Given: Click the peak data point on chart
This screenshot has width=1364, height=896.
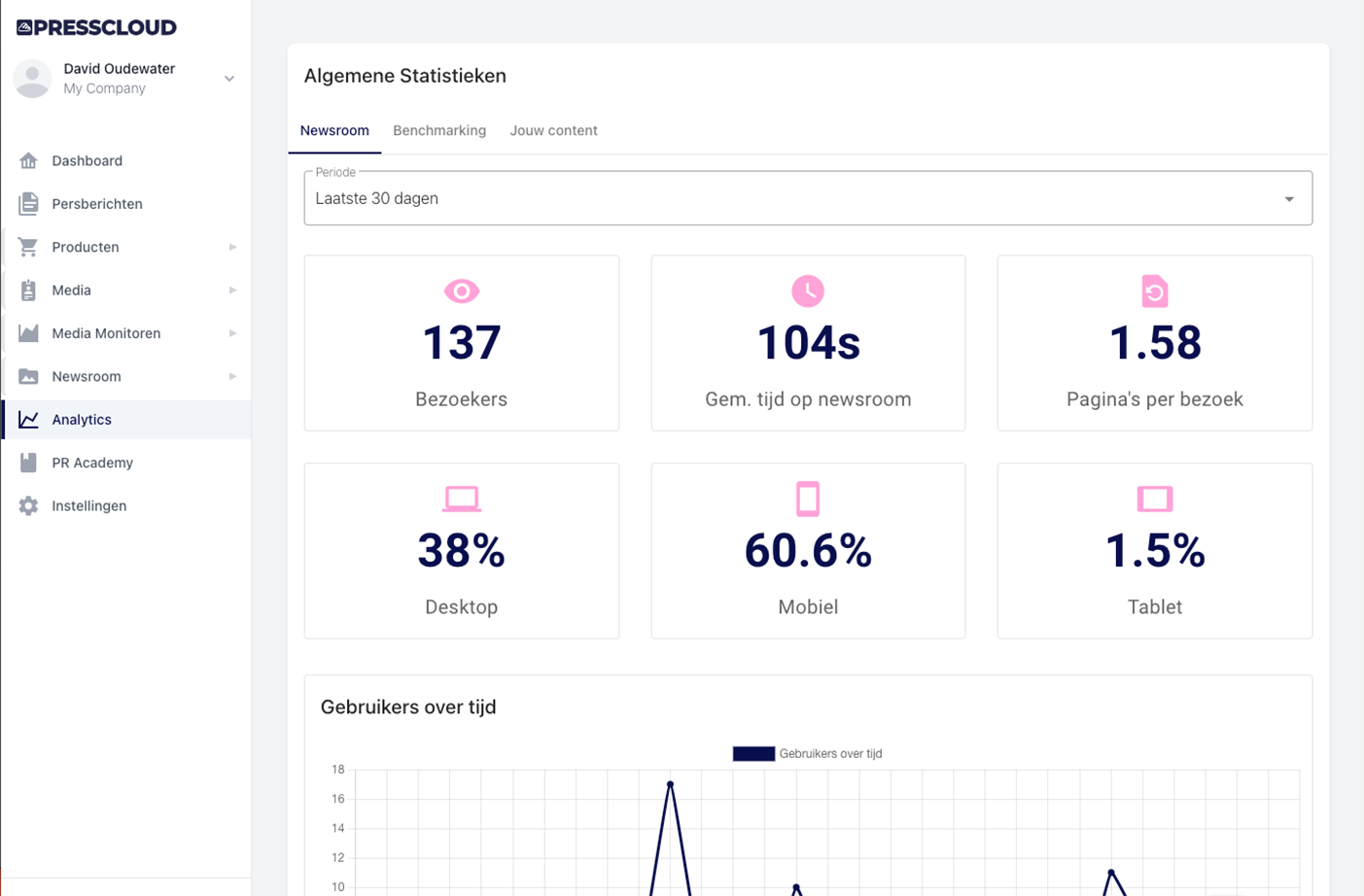Looking at the screenshot, I should click(x=670, y=784).
